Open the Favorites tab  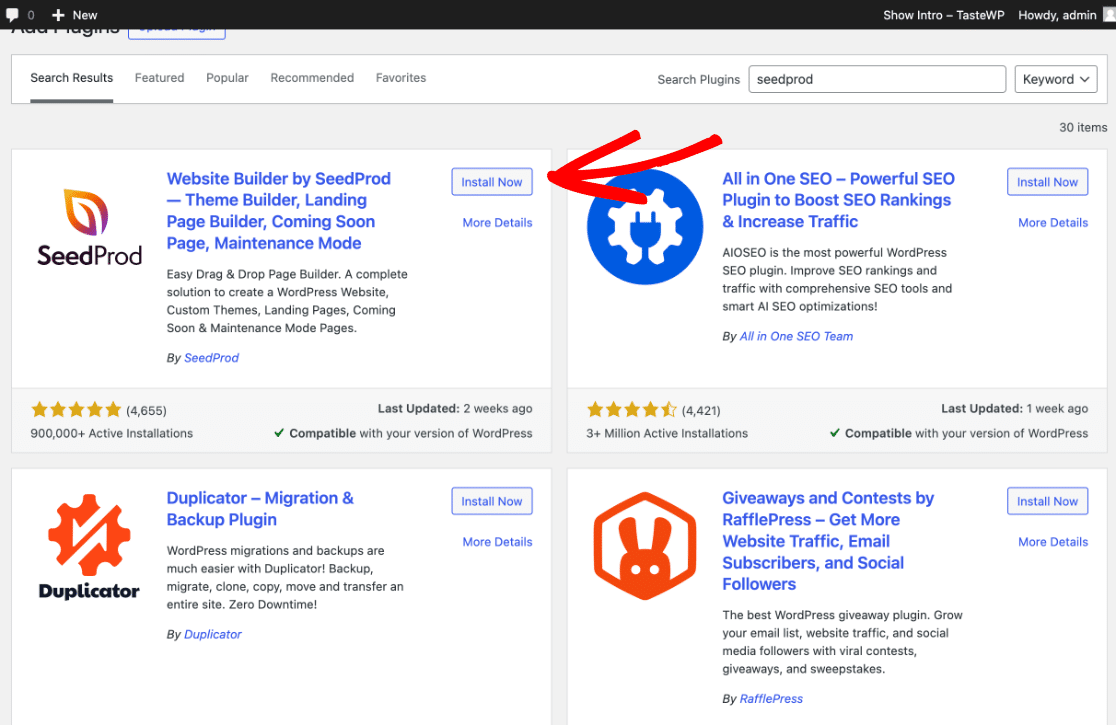pyautogui.click(x=400, y=78)
